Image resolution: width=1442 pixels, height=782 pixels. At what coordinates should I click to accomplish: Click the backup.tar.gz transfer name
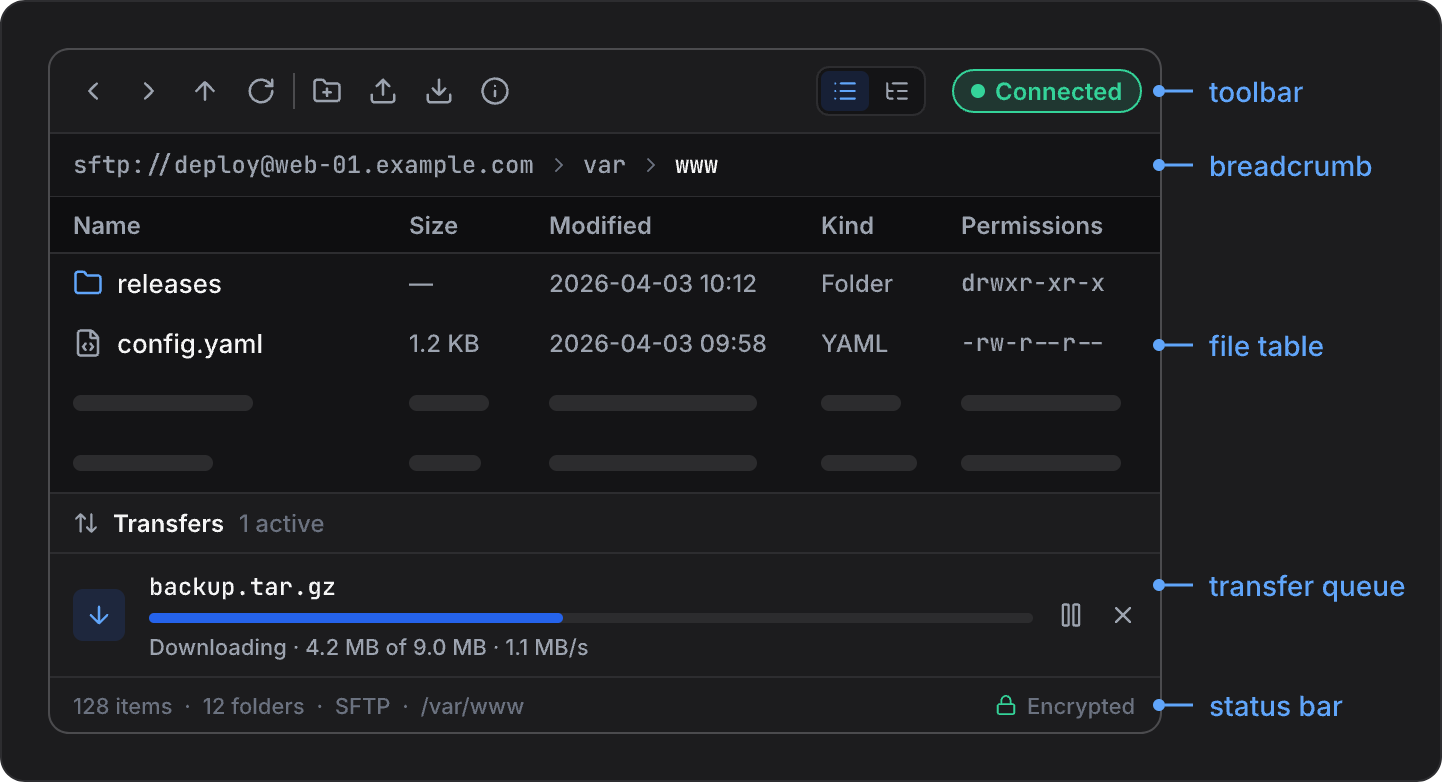point(243,587)
